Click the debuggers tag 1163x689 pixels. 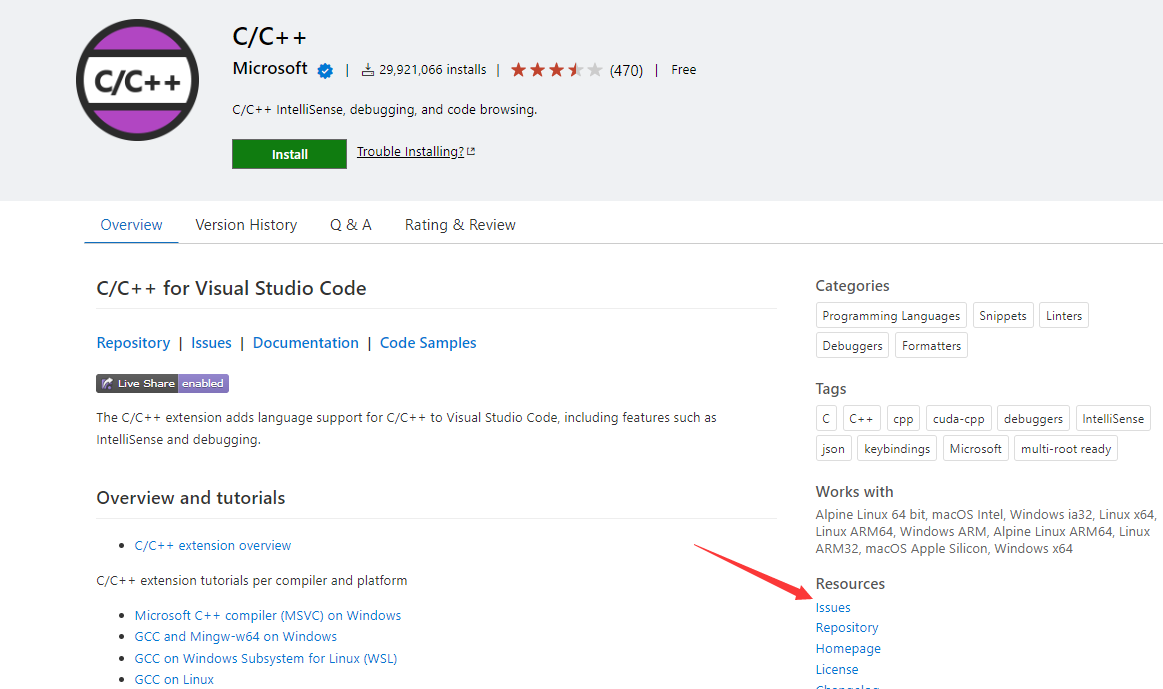tap(1033, 419)
